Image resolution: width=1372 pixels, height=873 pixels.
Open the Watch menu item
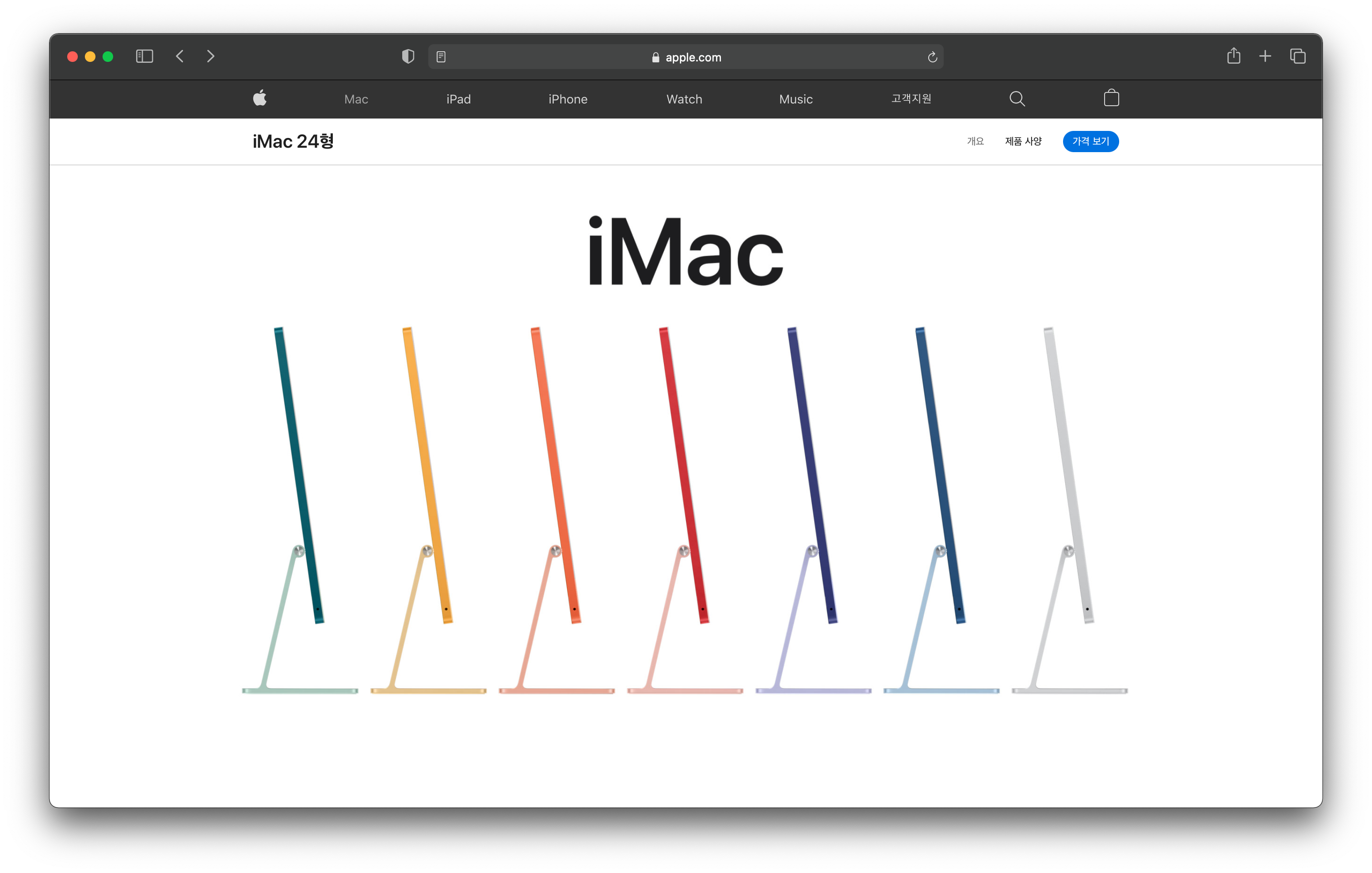[x=684, y=99]
